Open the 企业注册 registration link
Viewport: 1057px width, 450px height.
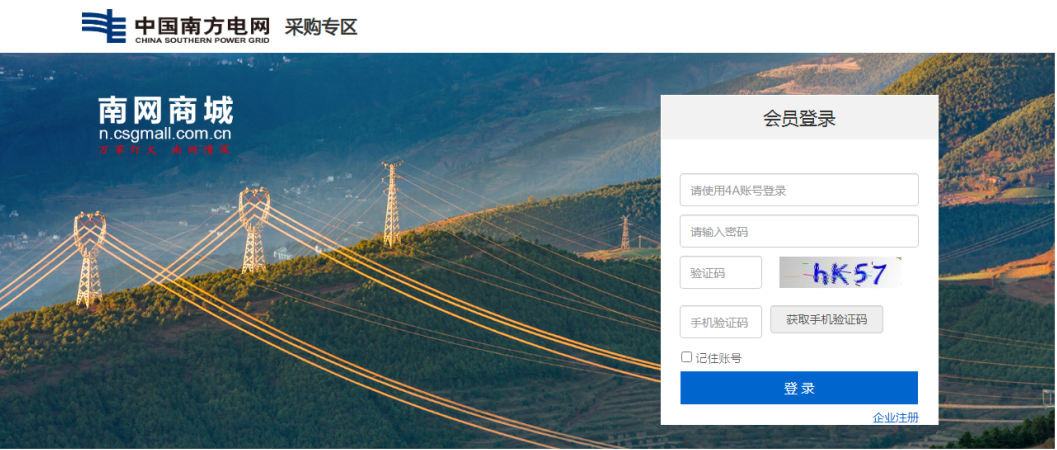[x=895, y=418]
